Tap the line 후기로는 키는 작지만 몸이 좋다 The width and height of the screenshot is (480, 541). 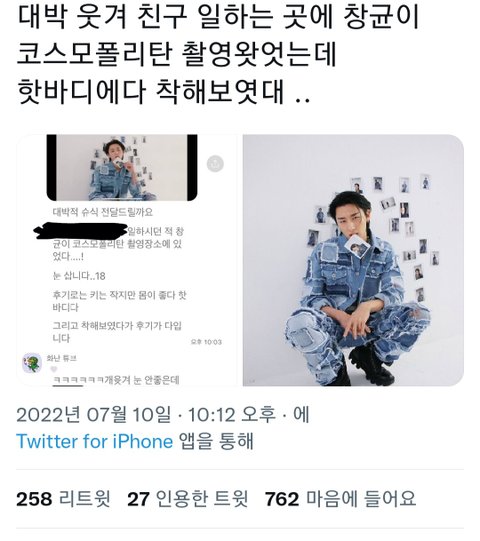pyautogui.click(x=119, y=301)
